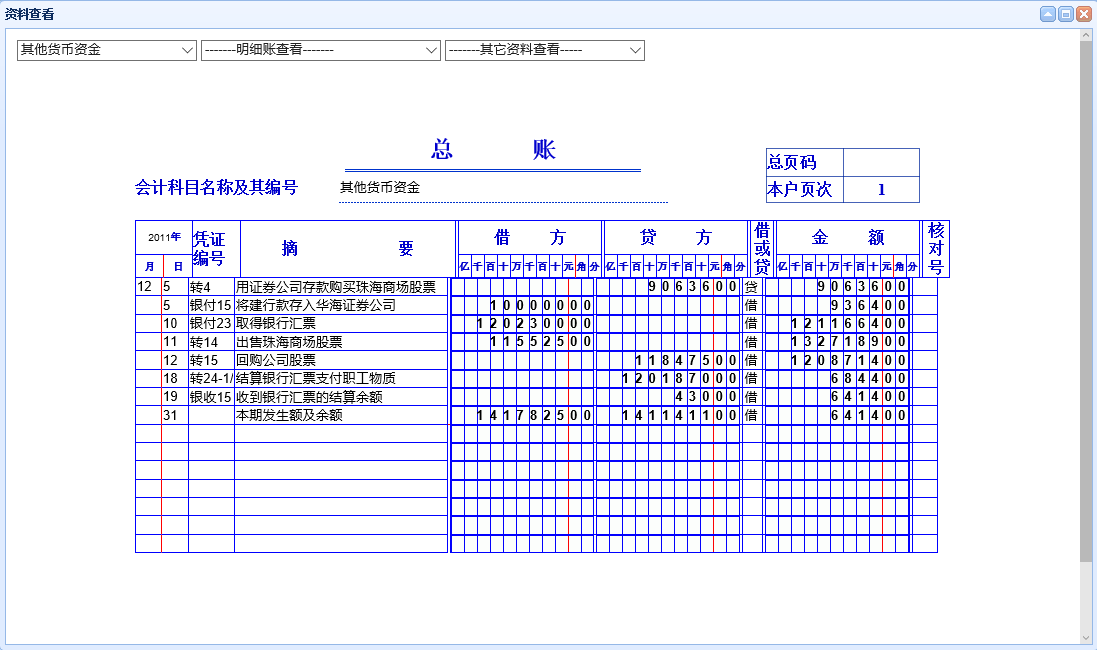Click day 18 in the date column
This screenshot has height=650, width=1097.
click(170, 378)
